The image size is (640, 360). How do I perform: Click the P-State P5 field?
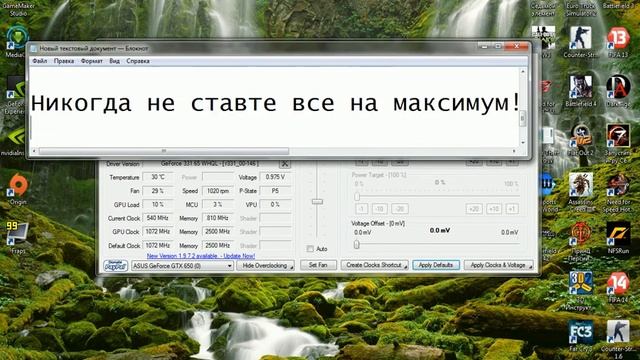pyautogui.click(x=276, y=191)
